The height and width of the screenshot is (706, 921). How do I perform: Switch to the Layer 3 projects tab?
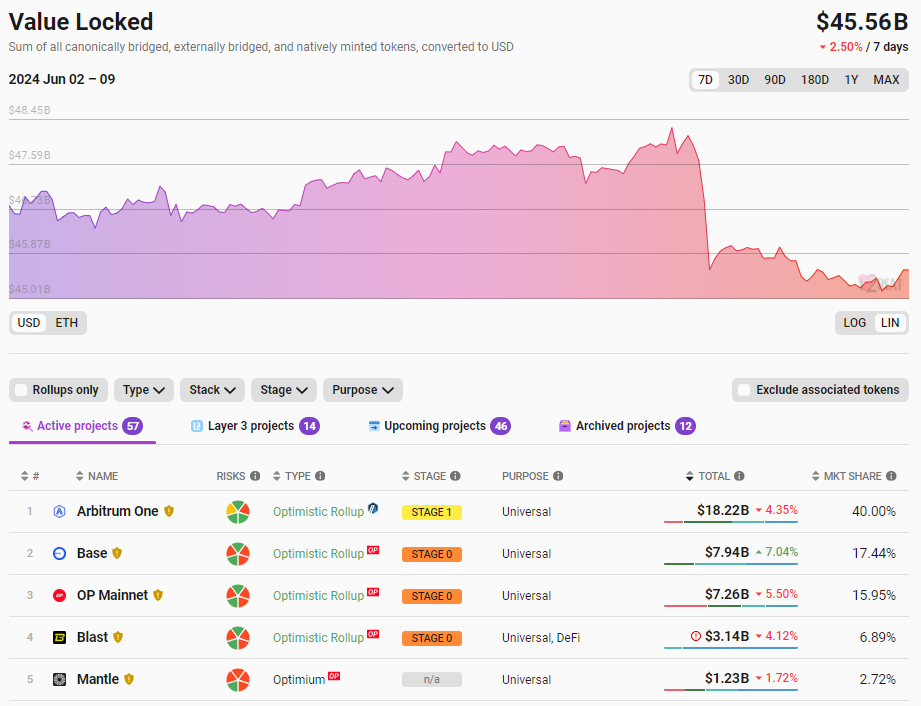(250, 426)
